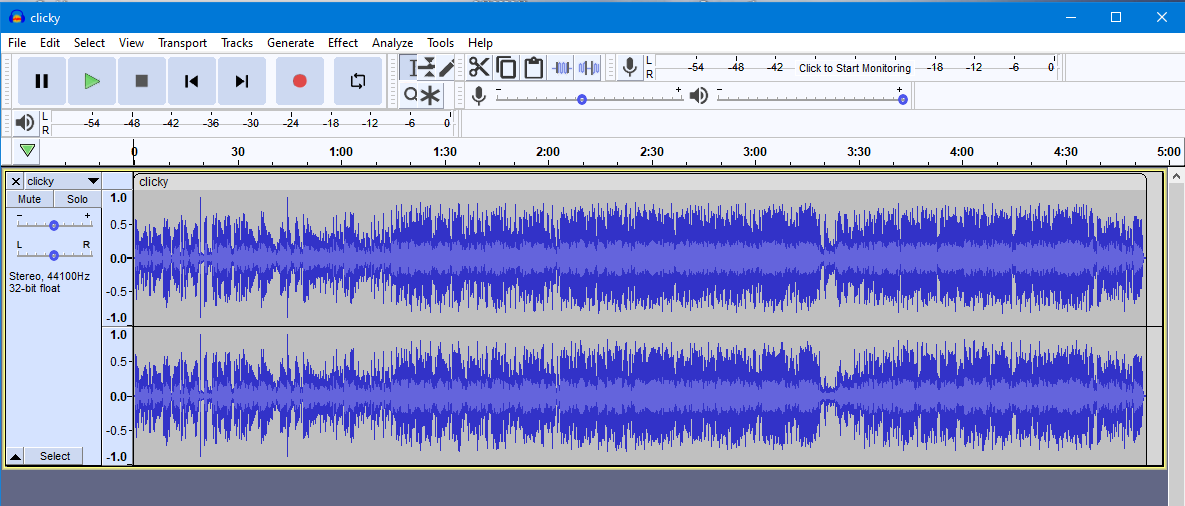Open the Tools menu
This screenshot has width=1185, height=506.
pyautogui.click(x=441, y=43)
